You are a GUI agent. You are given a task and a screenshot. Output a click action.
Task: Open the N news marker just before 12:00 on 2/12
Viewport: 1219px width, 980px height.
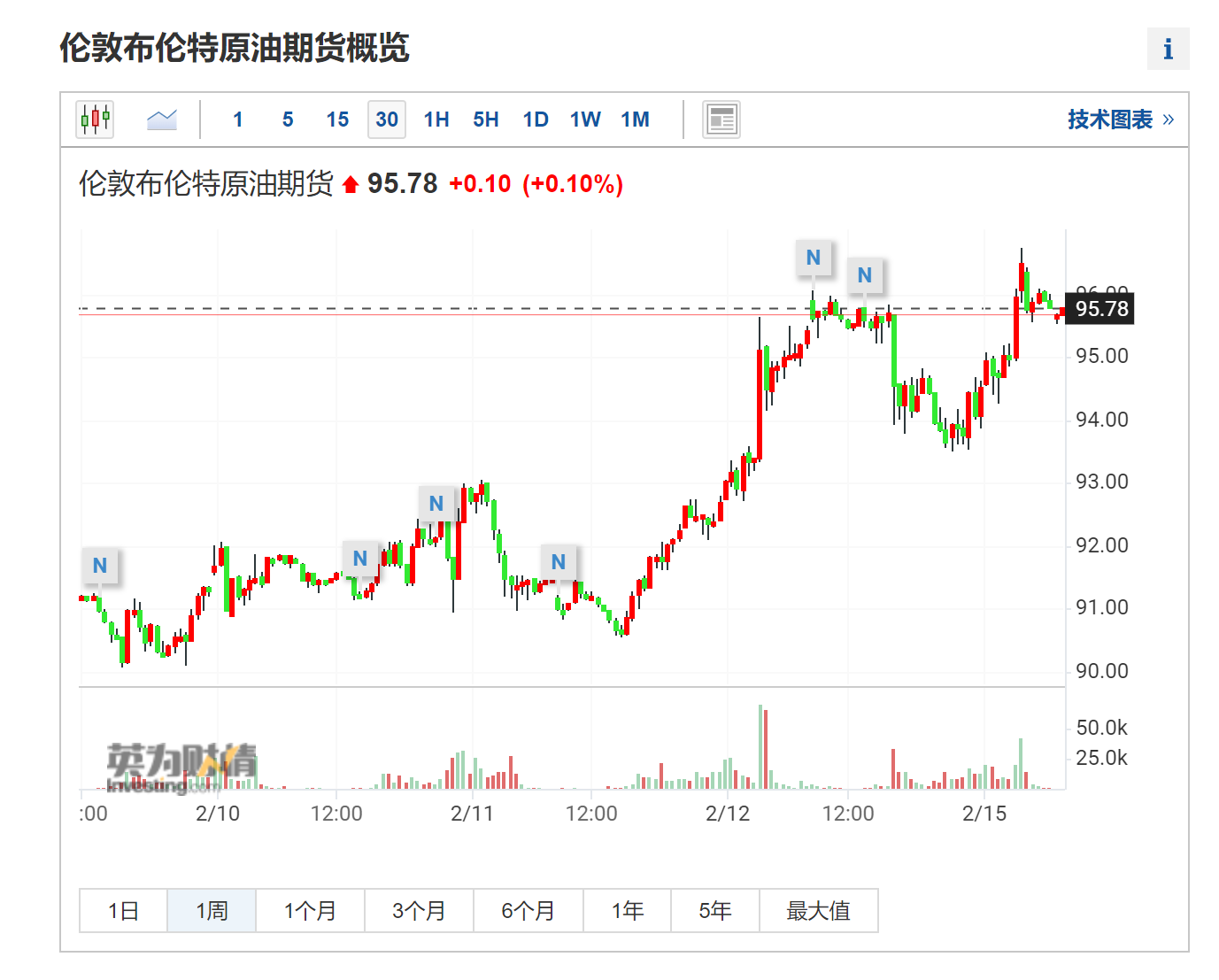click(814, 258)
